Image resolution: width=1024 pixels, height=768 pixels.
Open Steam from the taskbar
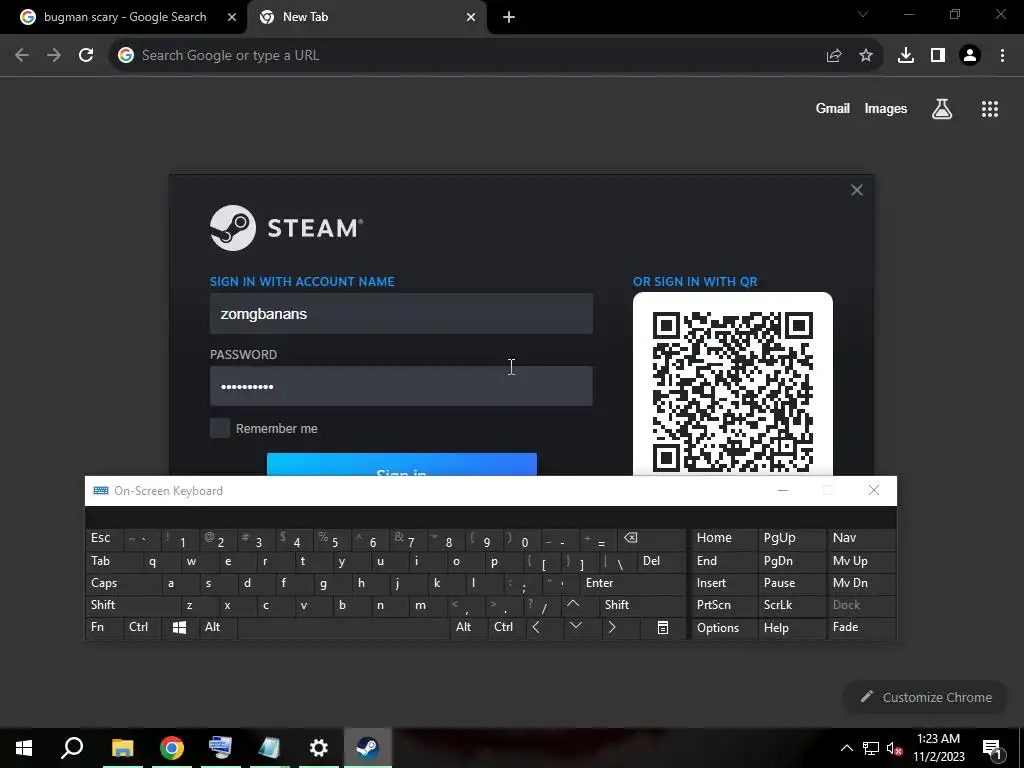pyautogui.click(x=368, y=748)
